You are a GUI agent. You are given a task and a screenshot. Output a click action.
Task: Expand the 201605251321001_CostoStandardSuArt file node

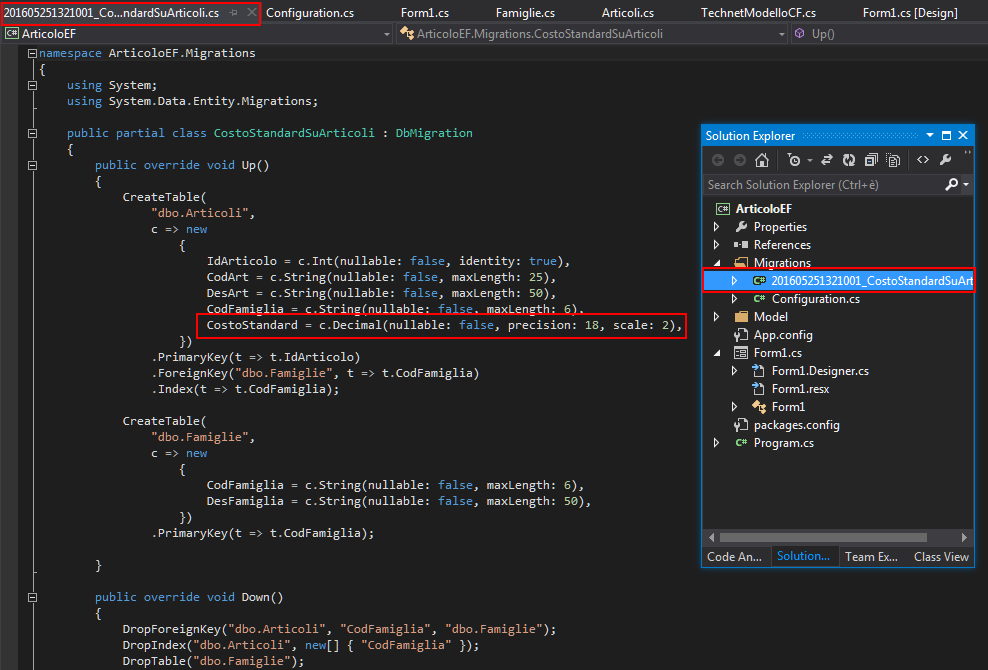pyautogui.click(x=735, y=280)
